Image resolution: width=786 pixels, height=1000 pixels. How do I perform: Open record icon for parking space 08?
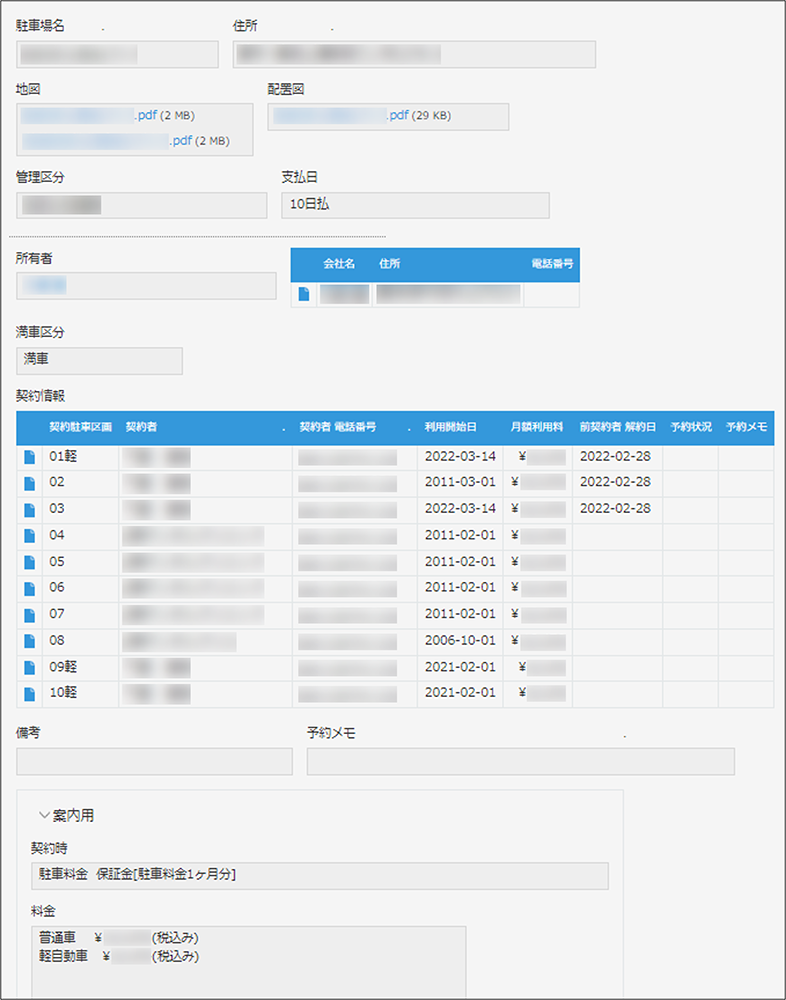click(x=29, y=641)
